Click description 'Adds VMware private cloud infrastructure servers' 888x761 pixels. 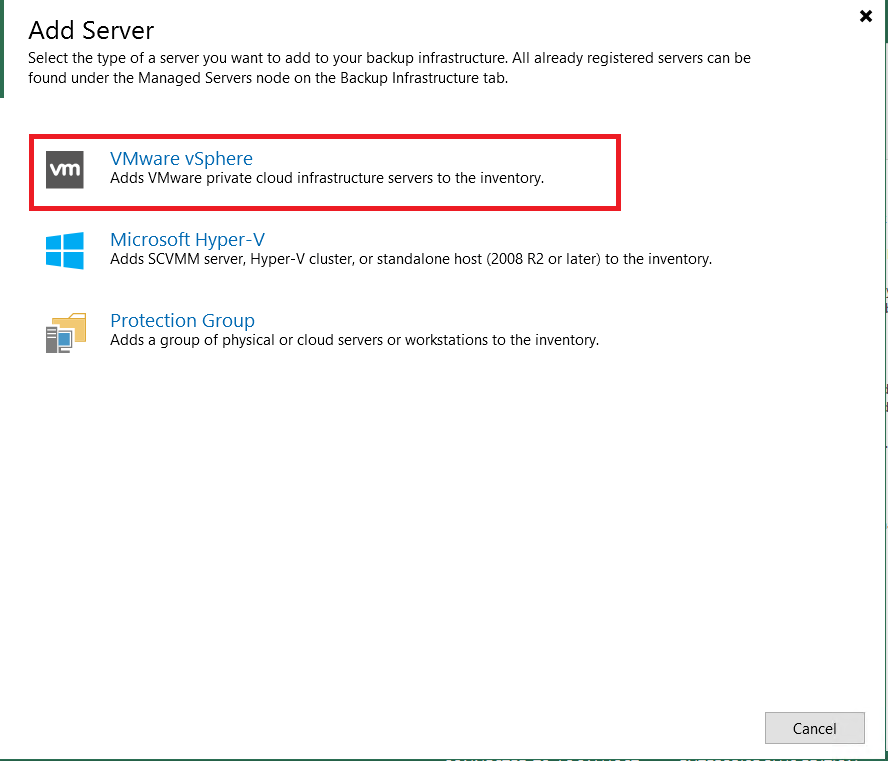[x=327, y=178]
